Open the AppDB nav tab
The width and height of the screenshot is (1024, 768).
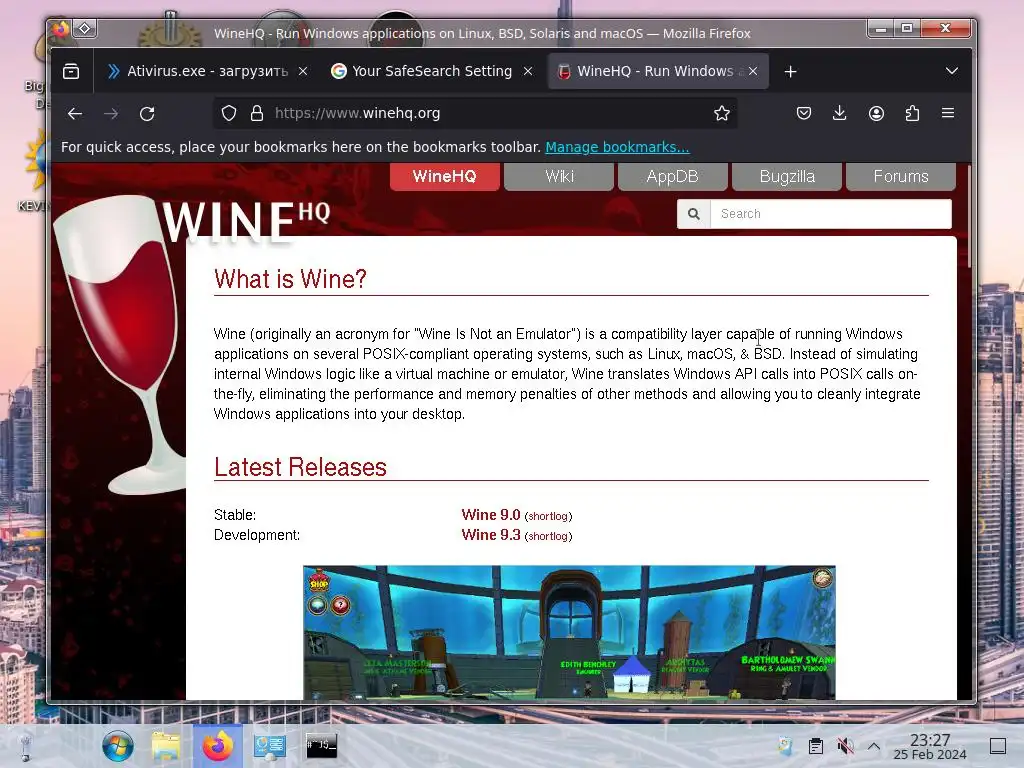673,176
